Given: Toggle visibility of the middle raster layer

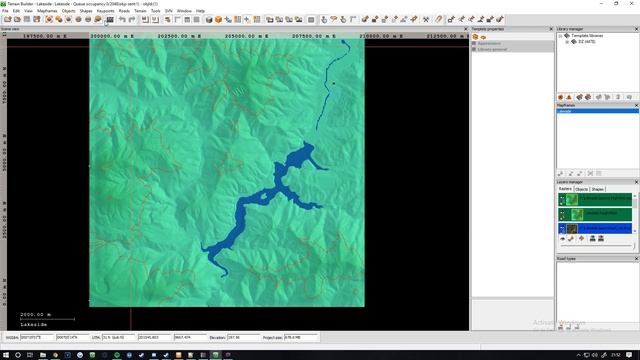Looking at the screenshot, I should 562,214.
